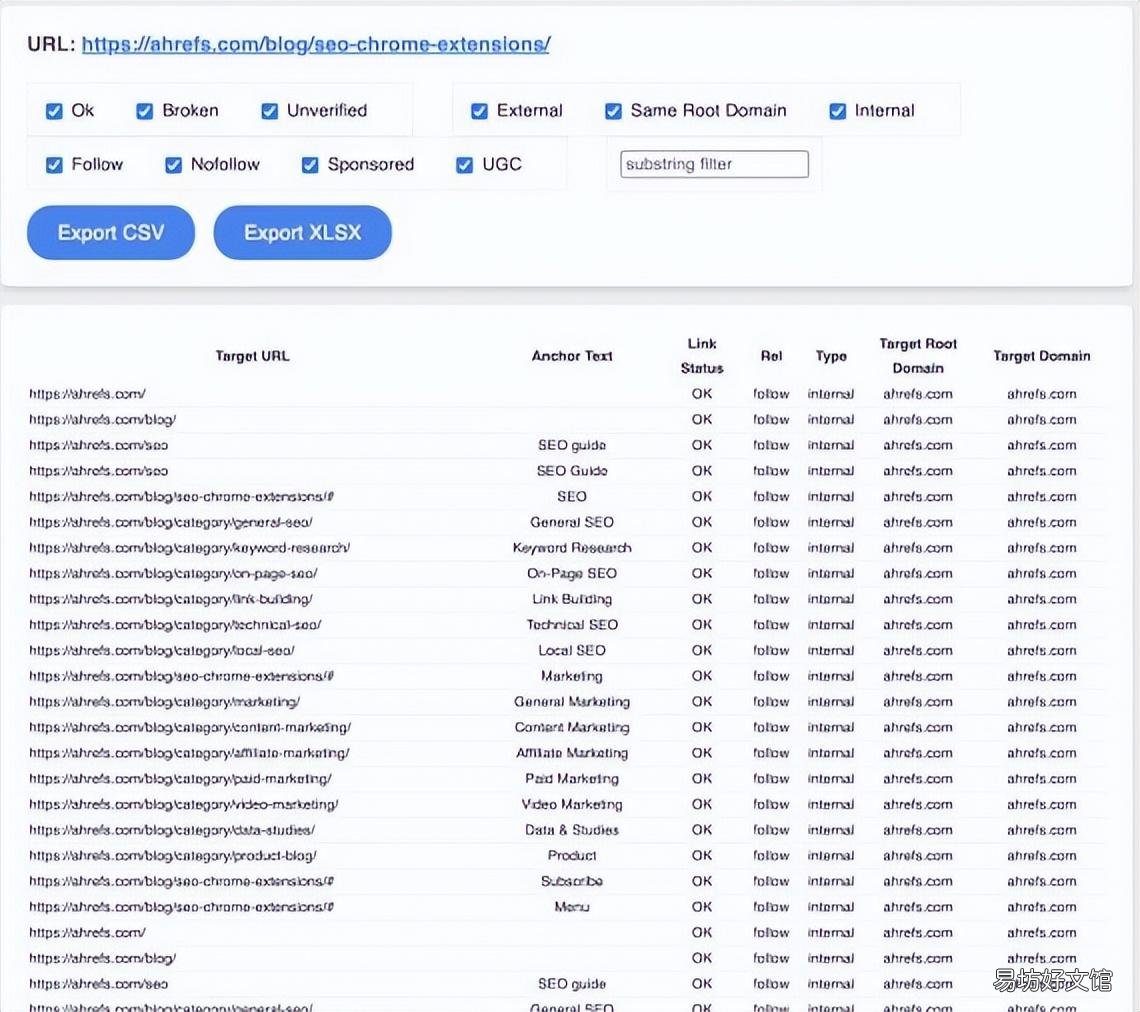Click the Target Root Domain header
Viewport: 1140px width, 1012px height.
click(x=918, y=356)
